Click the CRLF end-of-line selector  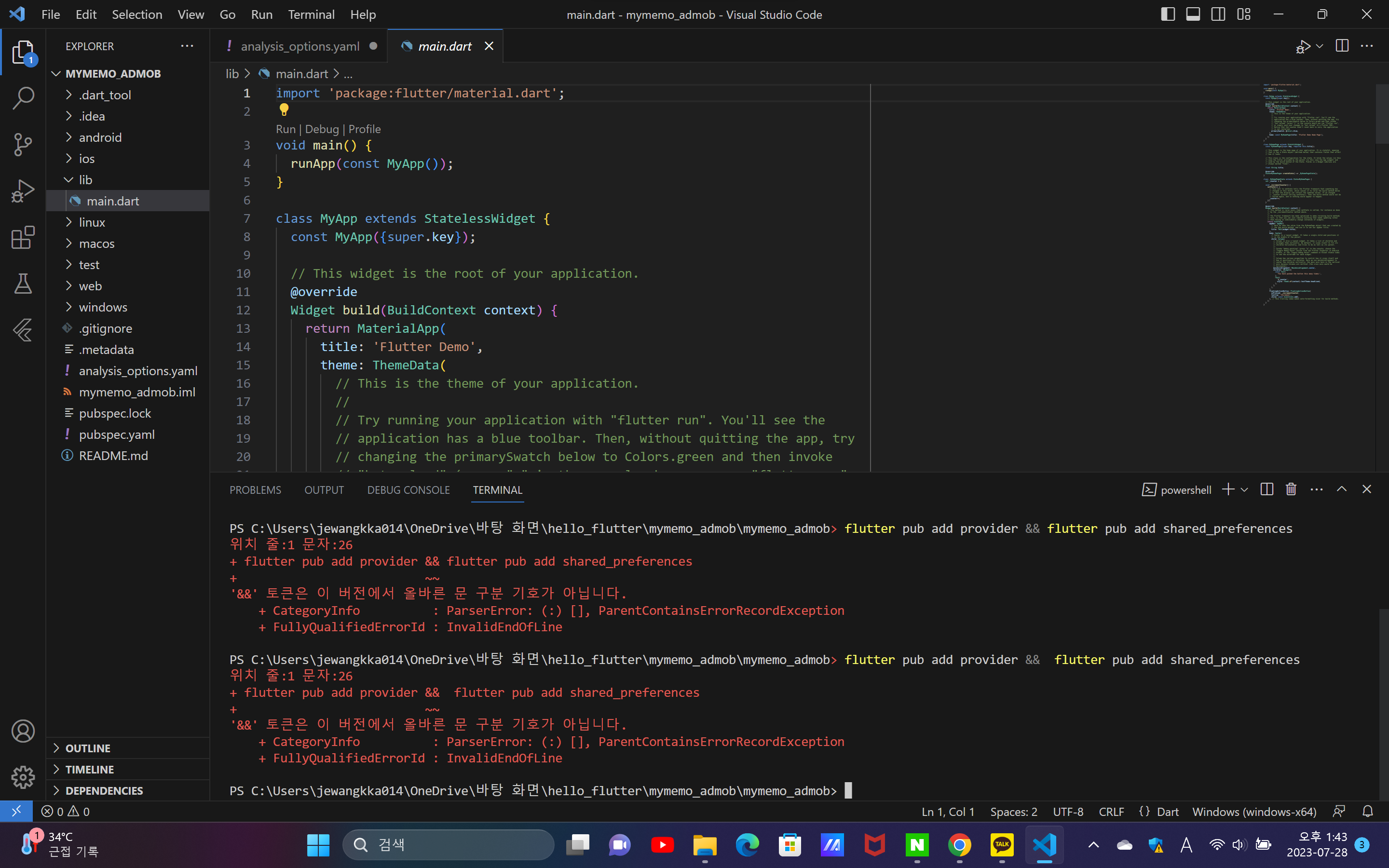tap(1111, 811)
